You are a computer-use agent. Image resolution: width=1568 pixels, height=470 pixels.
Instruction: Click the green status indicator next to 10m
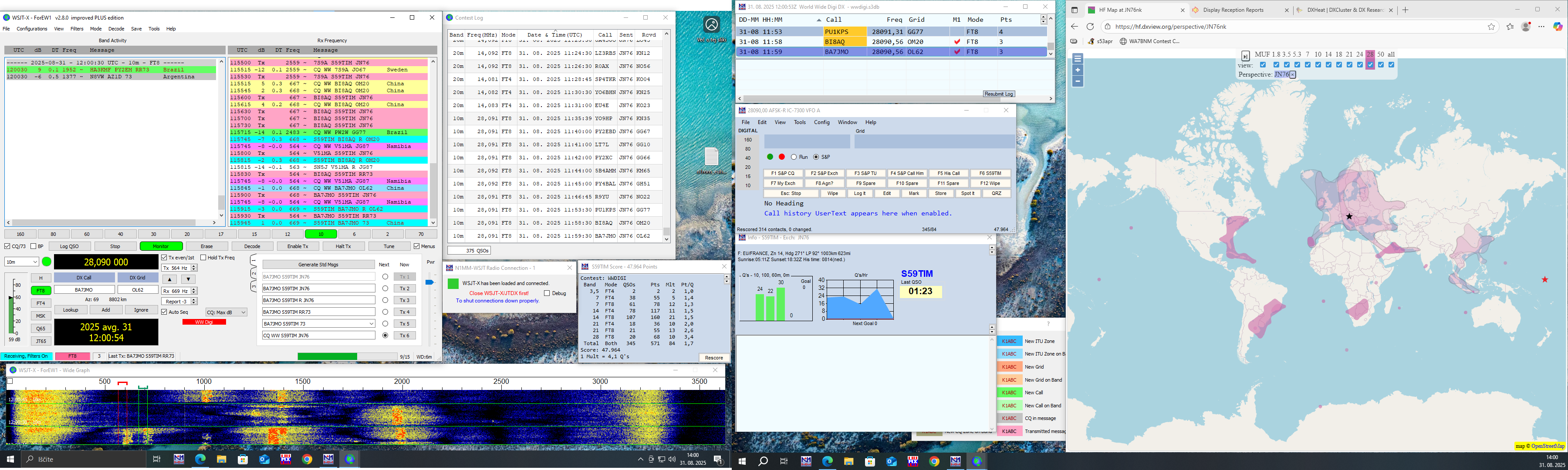point(47,262)
